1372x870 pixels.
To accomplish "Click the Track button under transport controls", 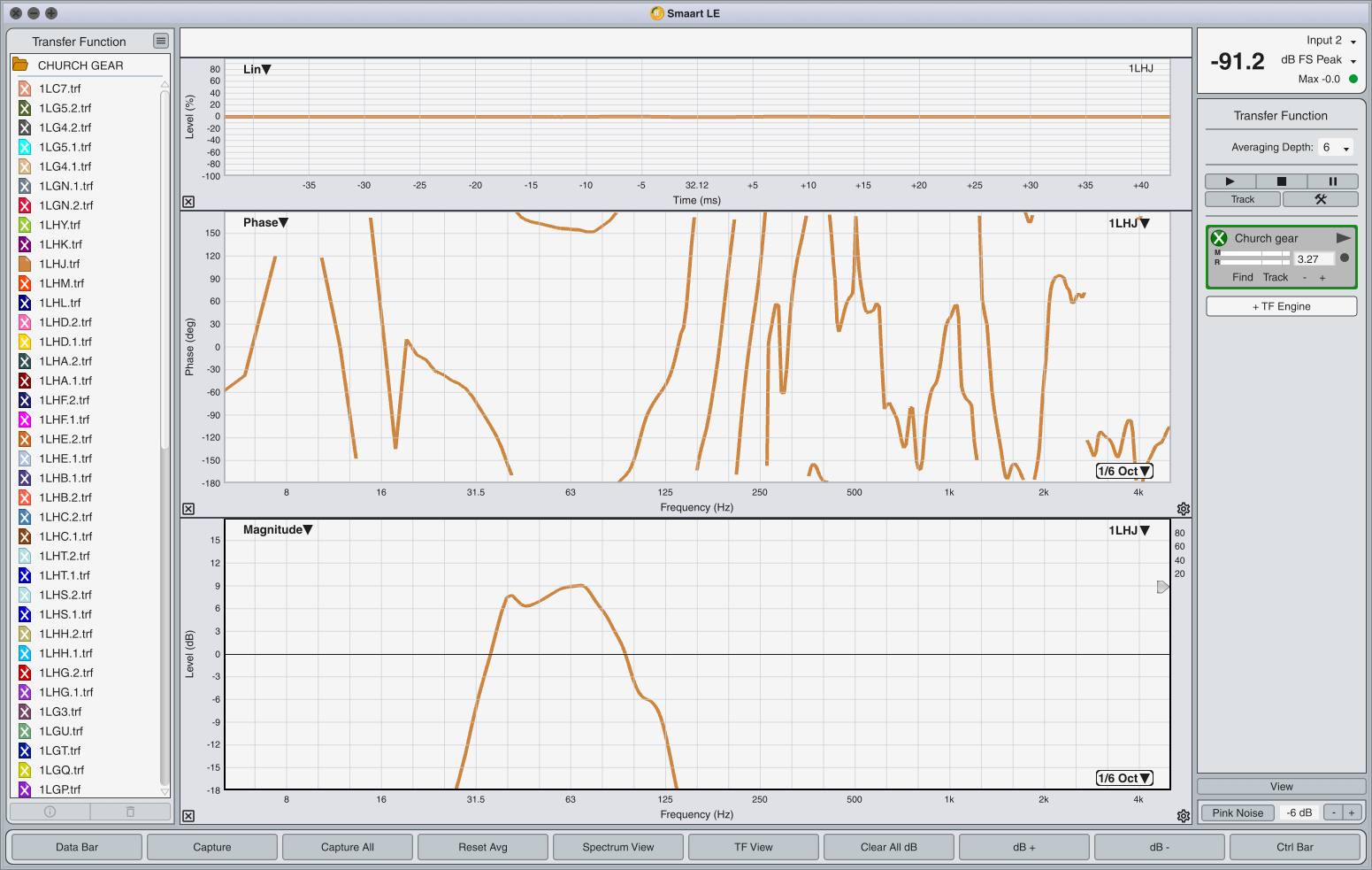I will click(x=1243, y=199).
